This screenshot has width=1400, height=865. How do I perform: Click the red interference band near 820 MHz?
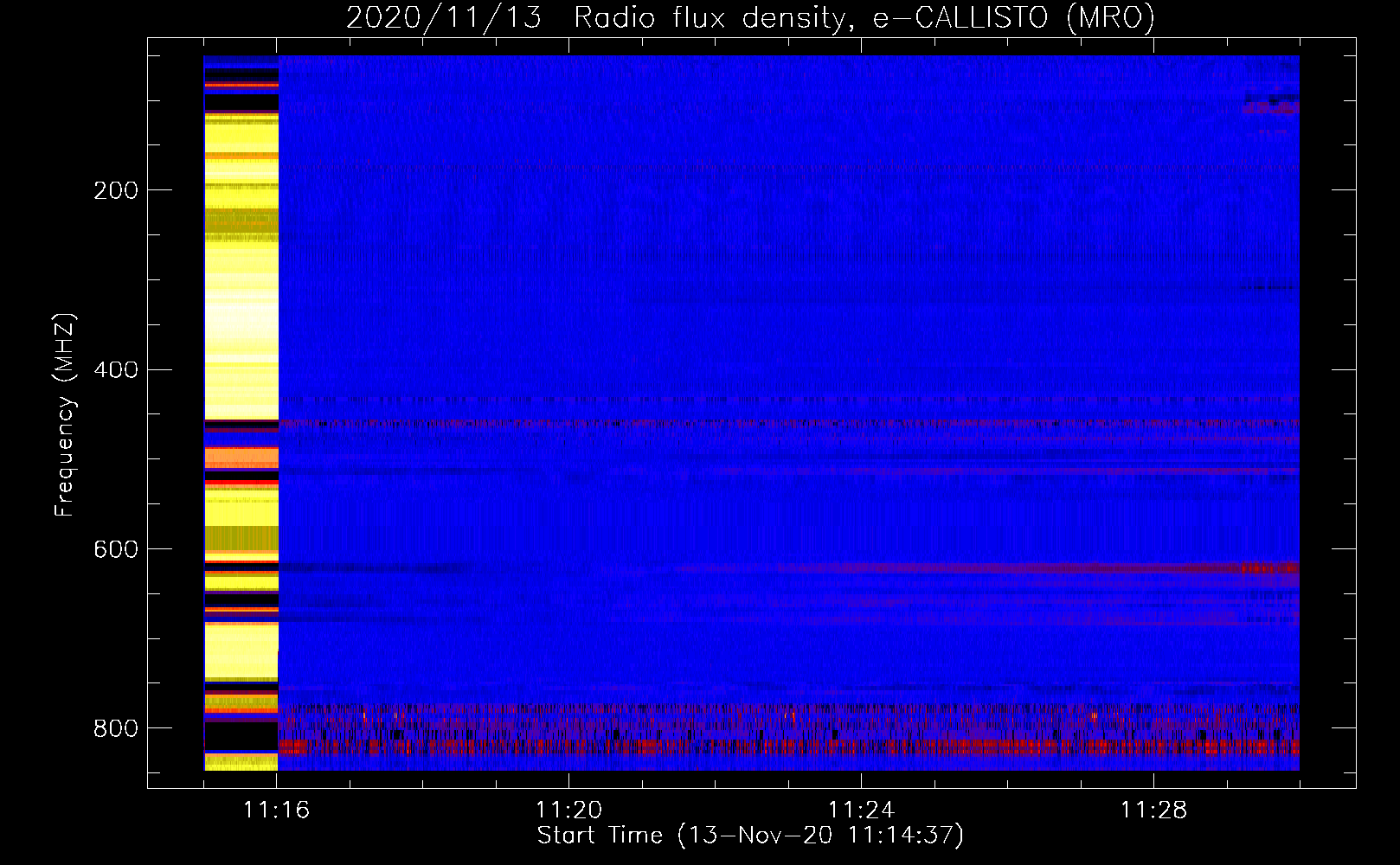click(x=789, y=746)
